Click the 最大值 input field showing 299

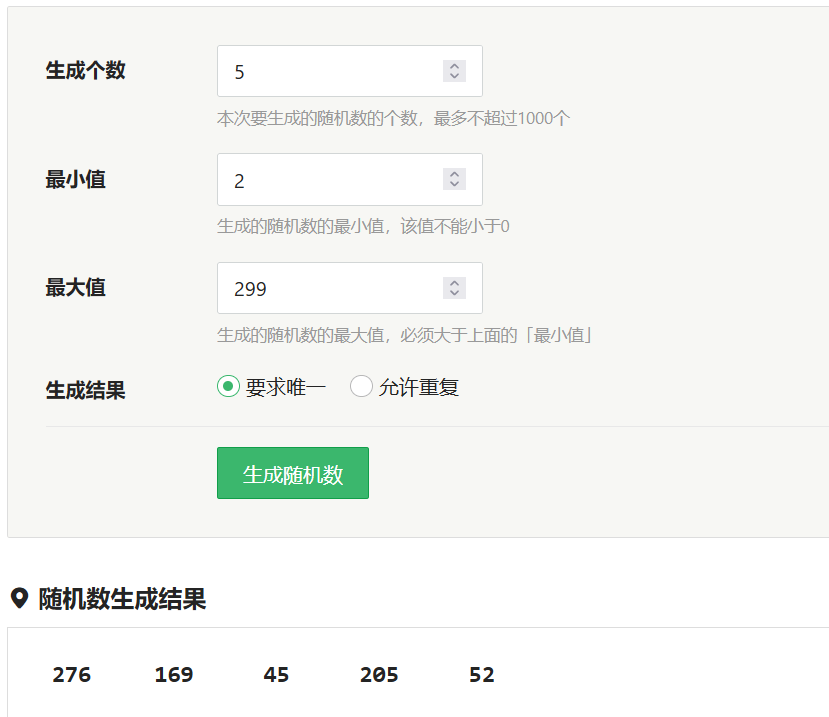[x=349, y=288]
